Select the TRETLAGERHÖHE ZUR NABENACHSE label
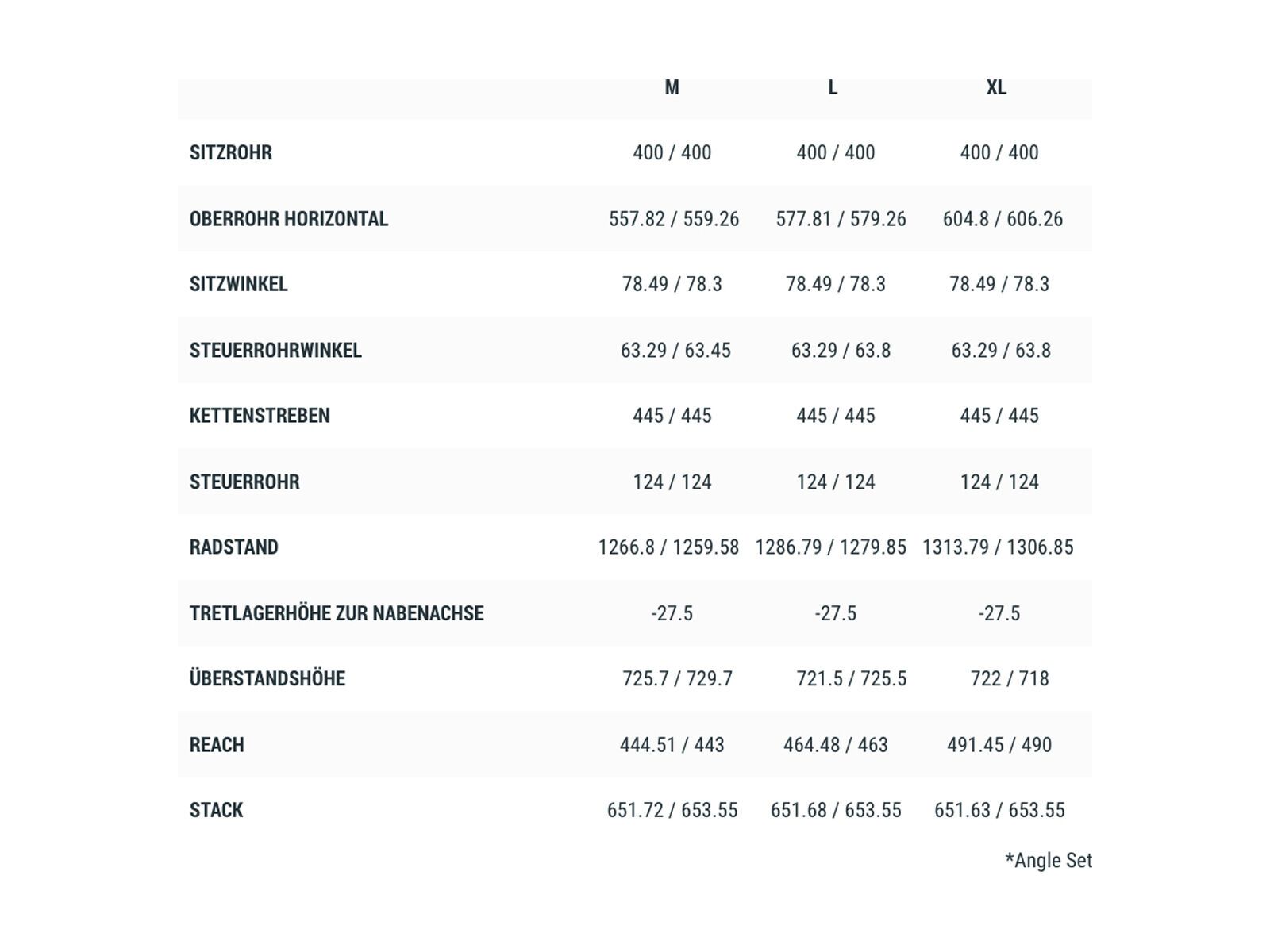The height and width of the screenshot is (952, 1270). 337,613
